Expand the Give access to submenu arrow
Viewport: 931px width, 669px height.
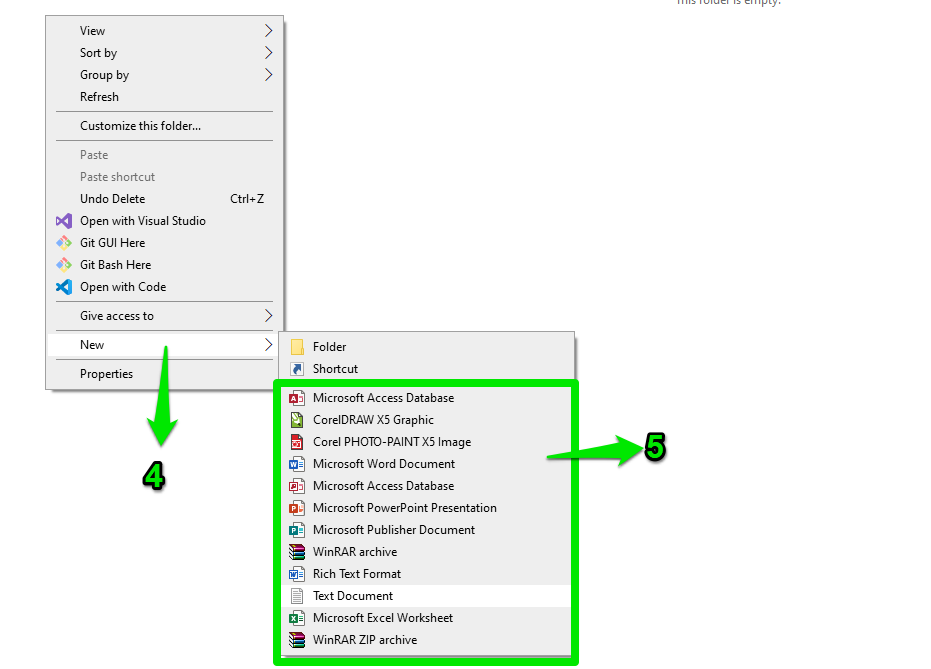click(x=268, y=316)
